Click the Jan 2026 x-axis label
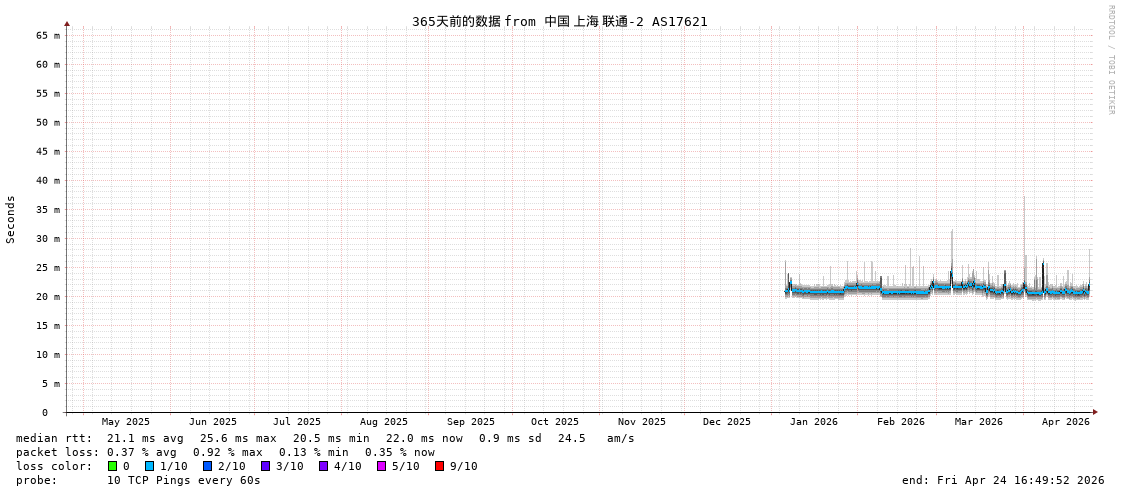The height and width of the screenshot is (494, 1121). [813, 422]
